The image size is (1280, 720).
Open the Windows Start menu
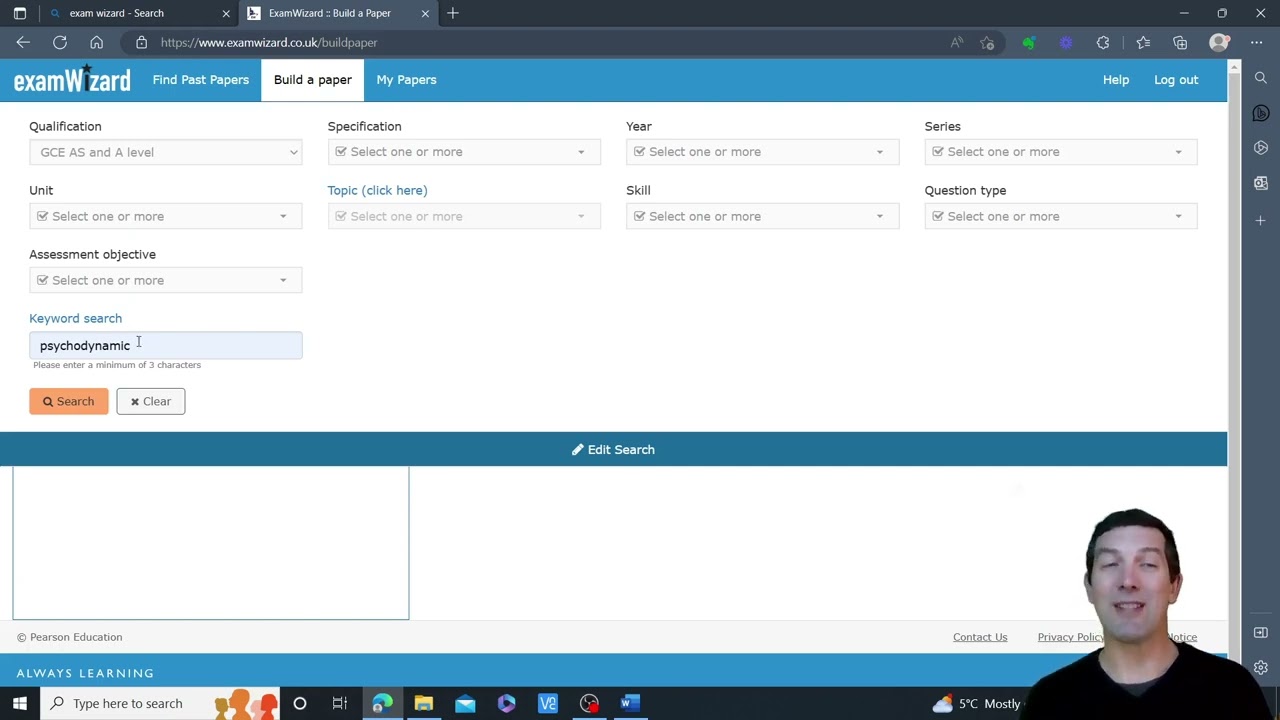pyautogui.click(x=20, y=704)
